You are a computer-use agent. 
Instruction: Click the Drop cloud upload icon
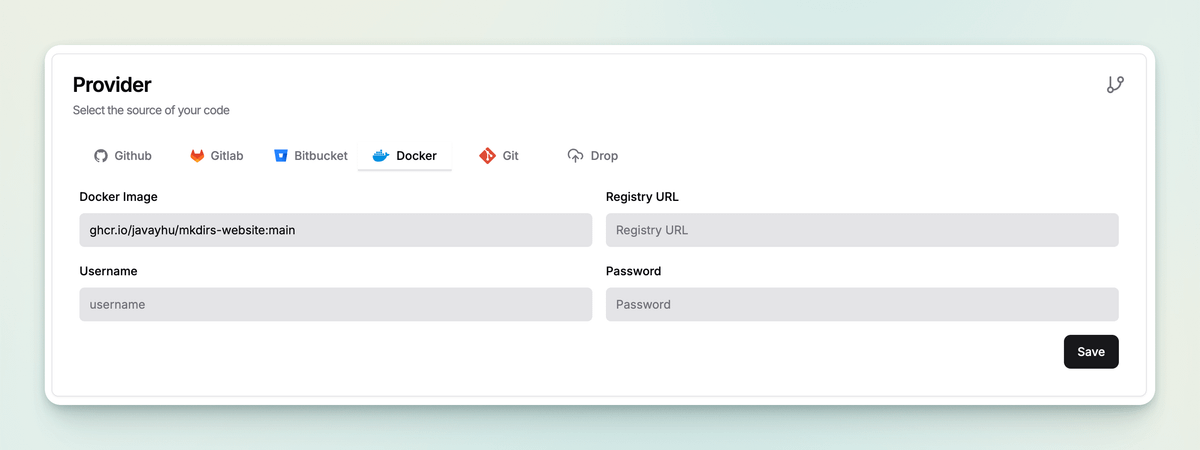point(575,156)
